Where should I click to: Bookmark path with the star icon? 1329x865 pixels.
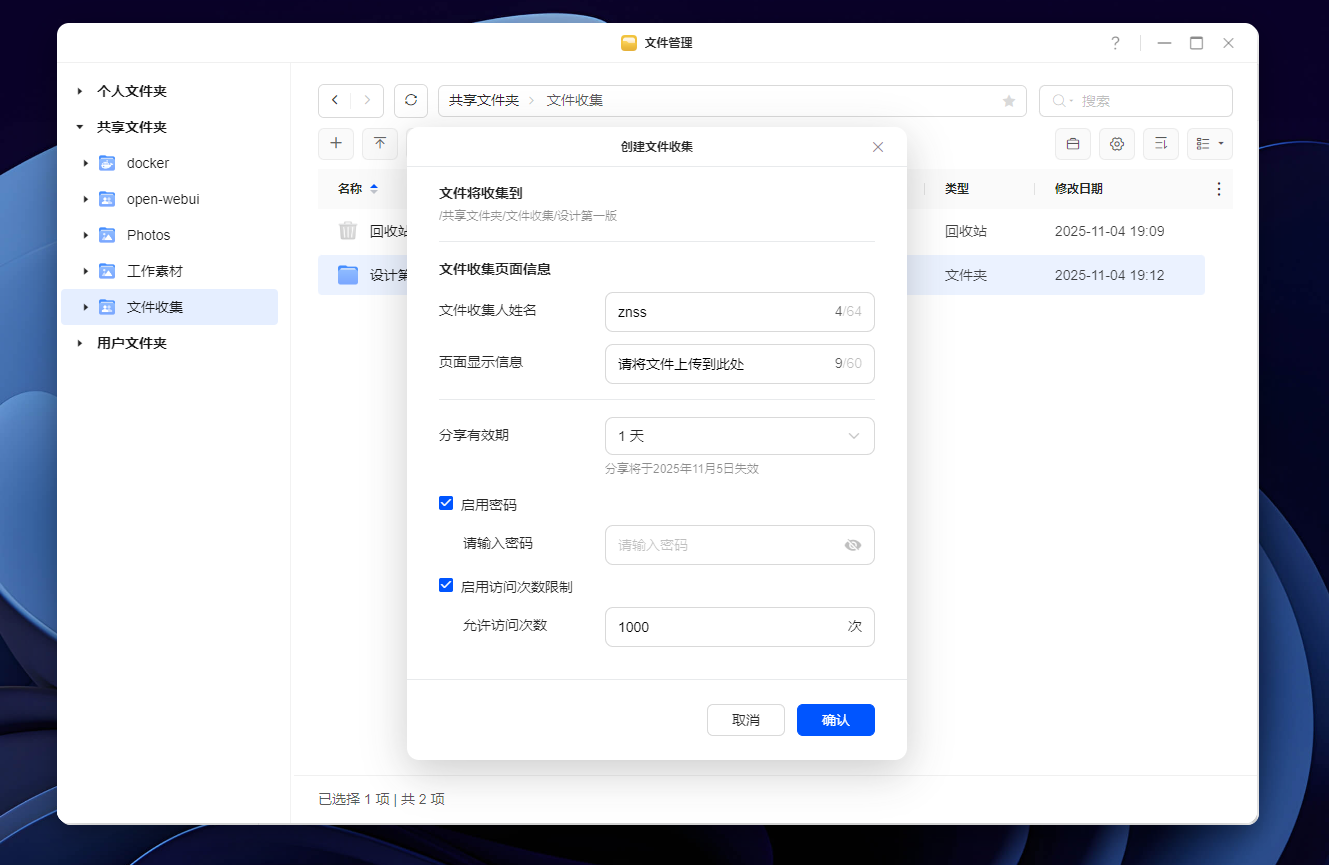pos(1009,101)
